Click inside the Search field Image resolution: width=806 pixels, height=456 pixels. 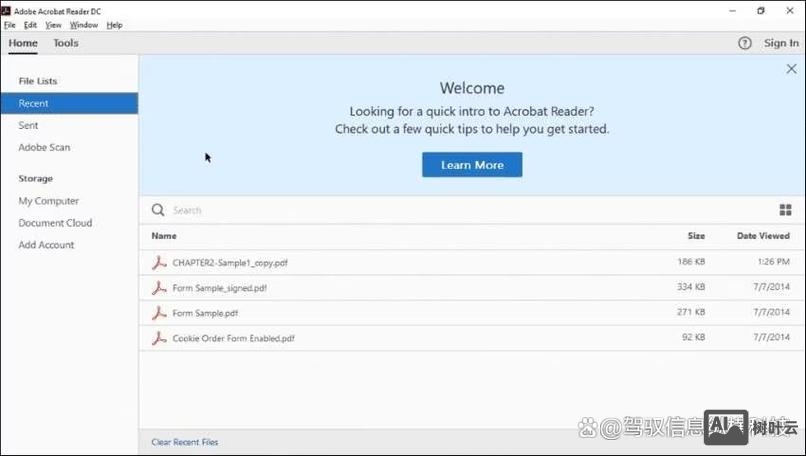(400, 210)
